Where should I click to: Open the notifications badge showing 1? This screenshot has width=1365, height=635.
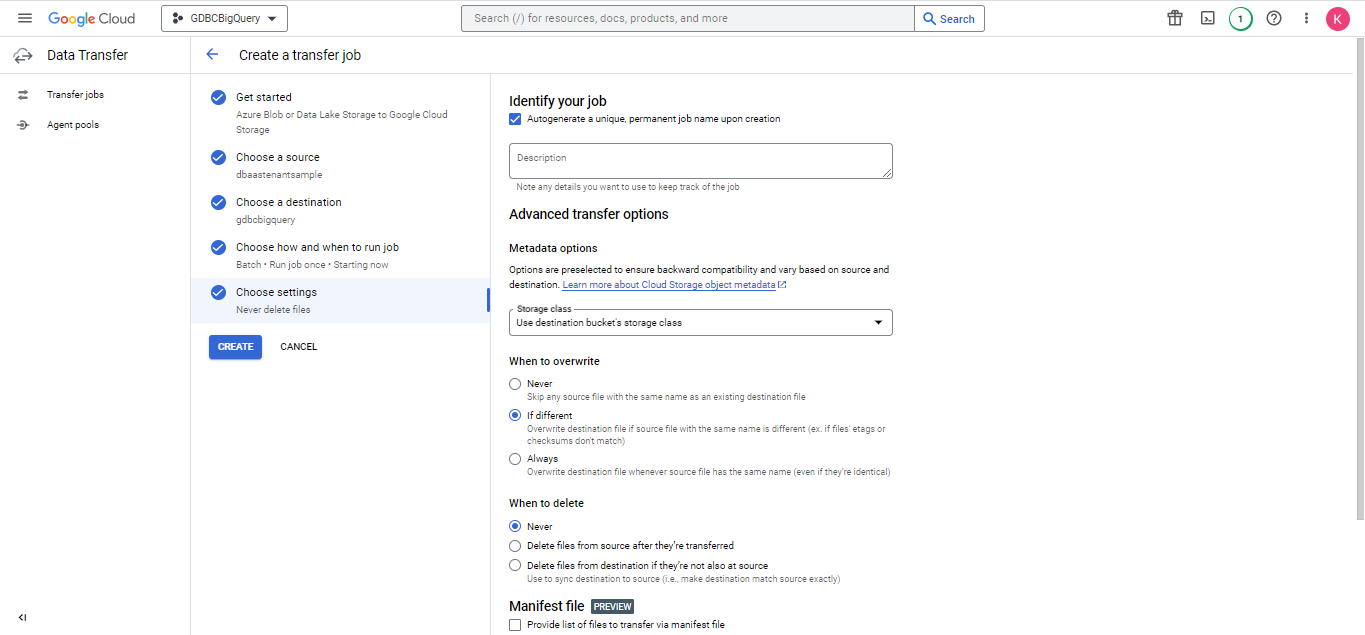[1241, 18]
